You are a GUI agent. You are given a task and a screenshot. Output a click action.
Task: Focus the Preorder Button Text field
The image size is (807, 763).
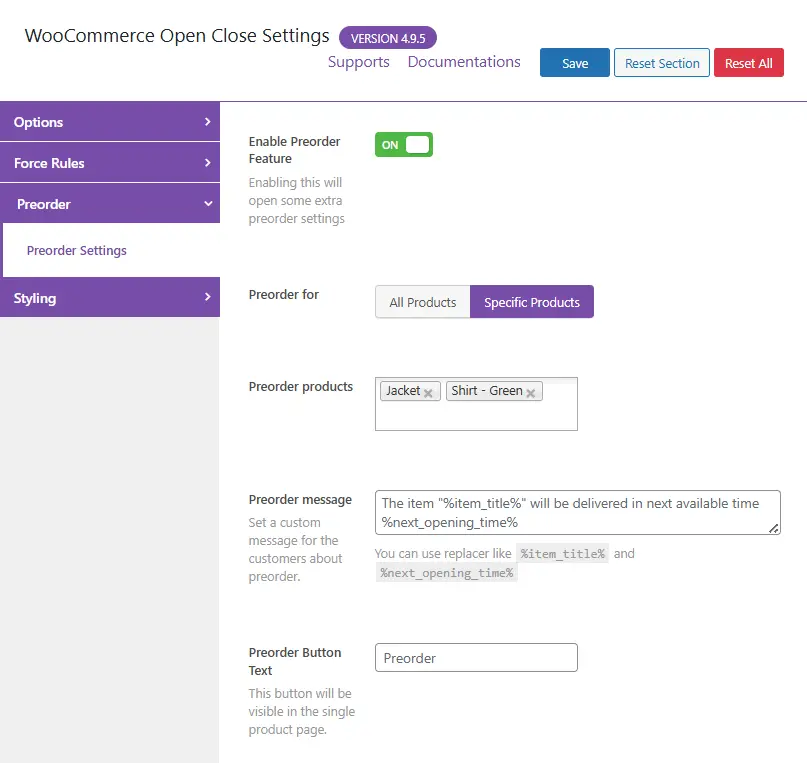click(476, 658)
